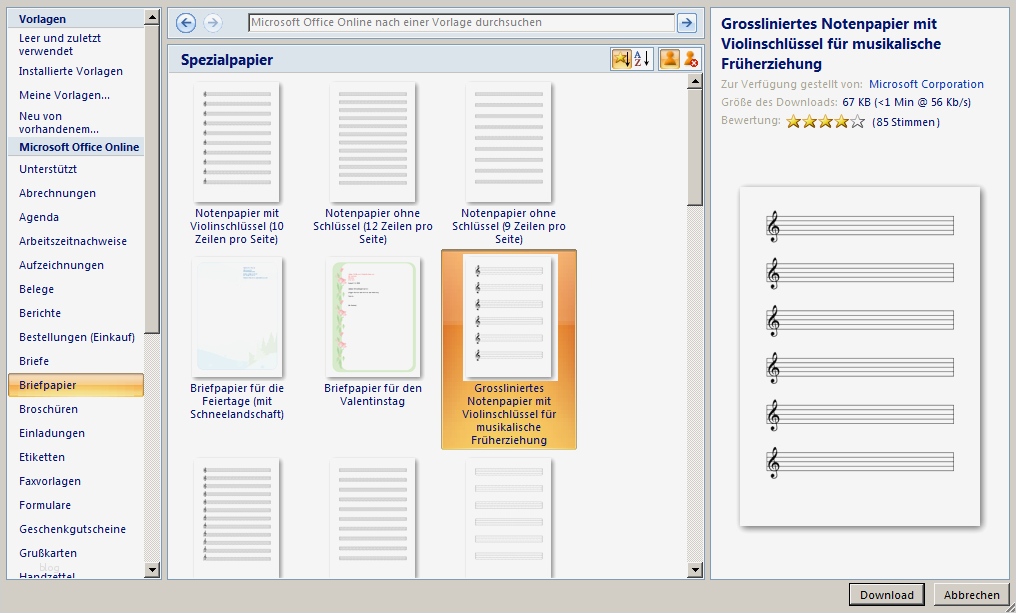Image resolution: width=1016 pixels, height=613 pixels.
Task: Click the category list scrollbar up arrow
Action: click(x=152, y=17)
